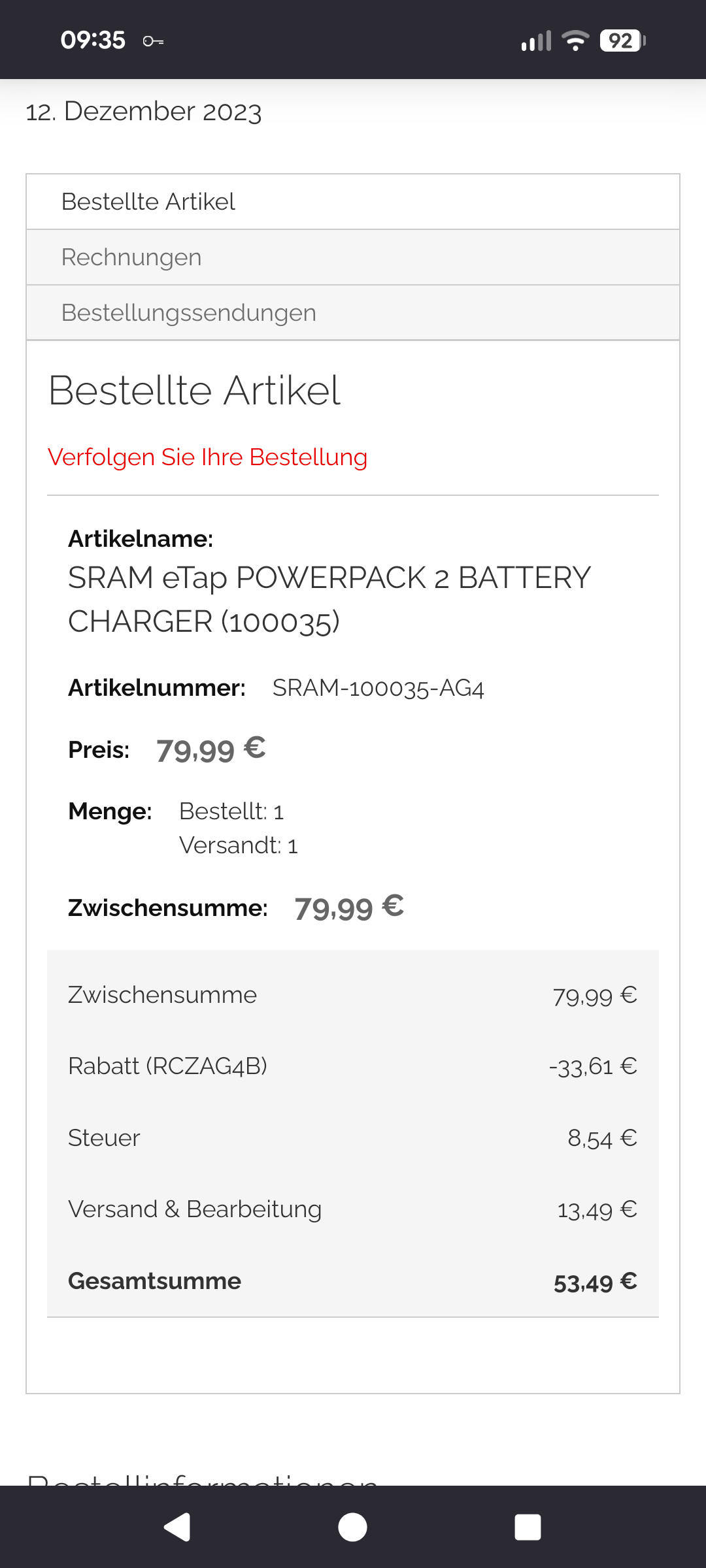The height and width of the screenshot is (1568, 706).
Task: Tap the Versand & Bearbeitung amount 13,49 €
Action: click(596, 1210)
